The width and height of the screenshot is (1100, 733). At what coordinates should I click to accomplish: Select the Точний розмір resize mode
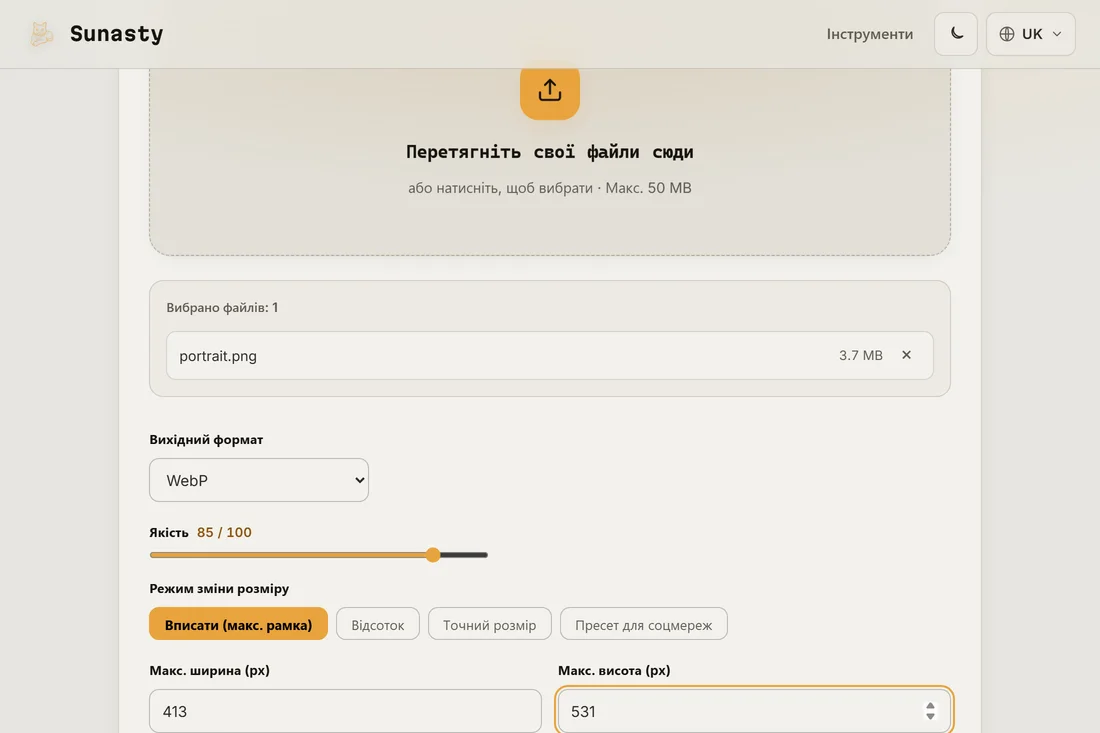pos(490,624)
